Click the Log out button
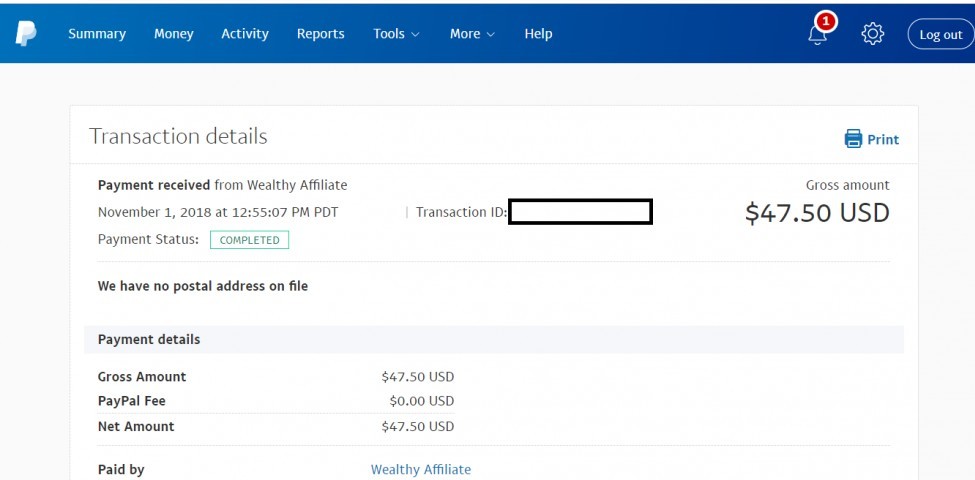The width and height of the screenshot is (975, 480). (x=941, y=34)
